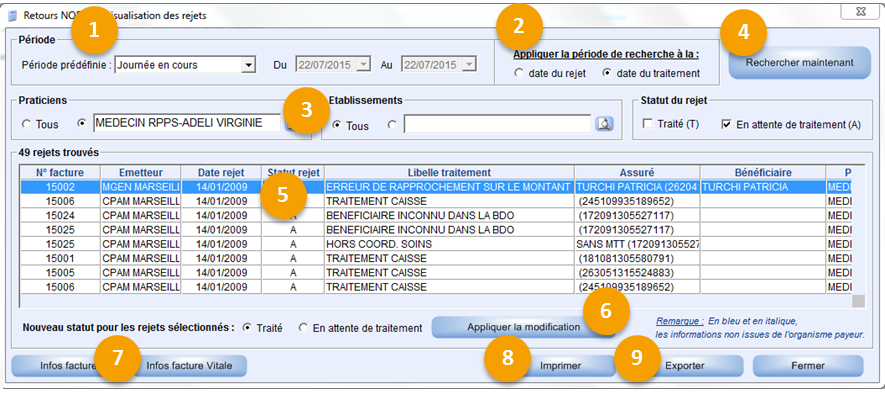The image size is (885, 396).
Task: Sort by 'Libelle traitement' column header
Action: [449, 173]
